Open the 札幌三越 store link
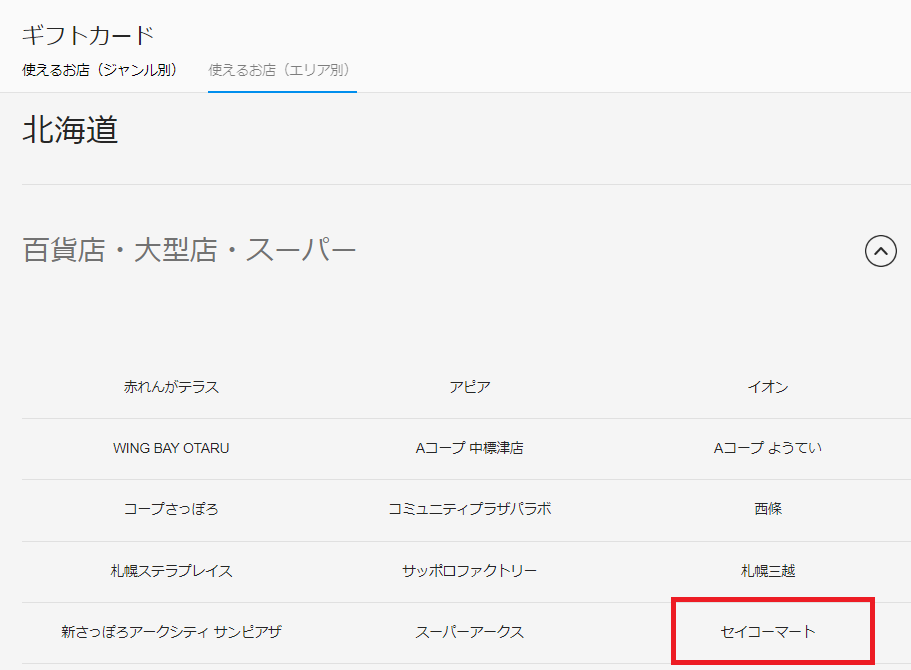Screen dimensions: 911x670 coord(768,571)
